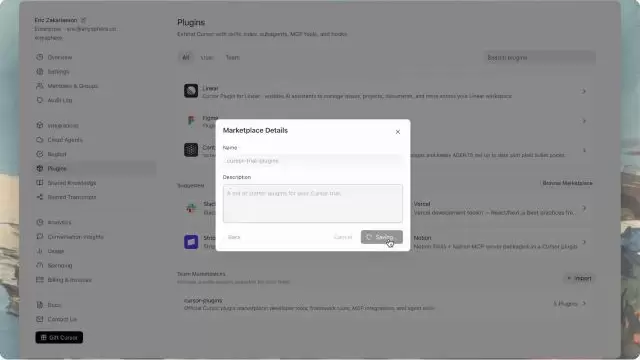Select the All plugins tab

click(186, 58)
